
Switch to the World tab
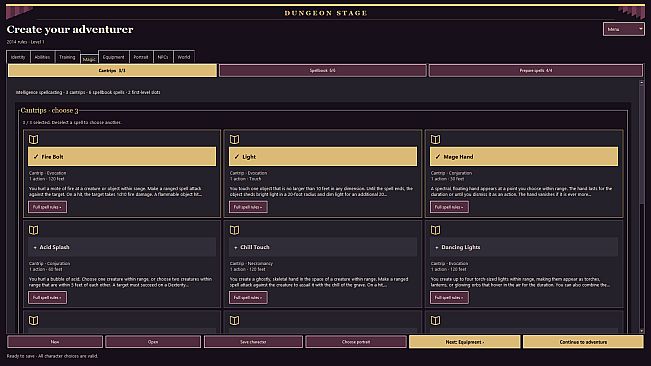(184, 57)
